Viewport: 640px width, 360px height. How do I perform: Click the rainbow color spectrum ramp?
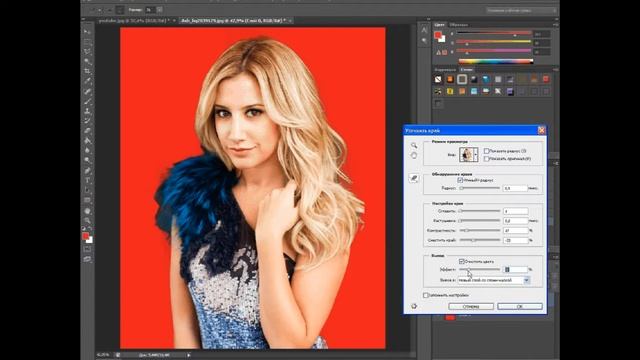click(x=496, y=61)
